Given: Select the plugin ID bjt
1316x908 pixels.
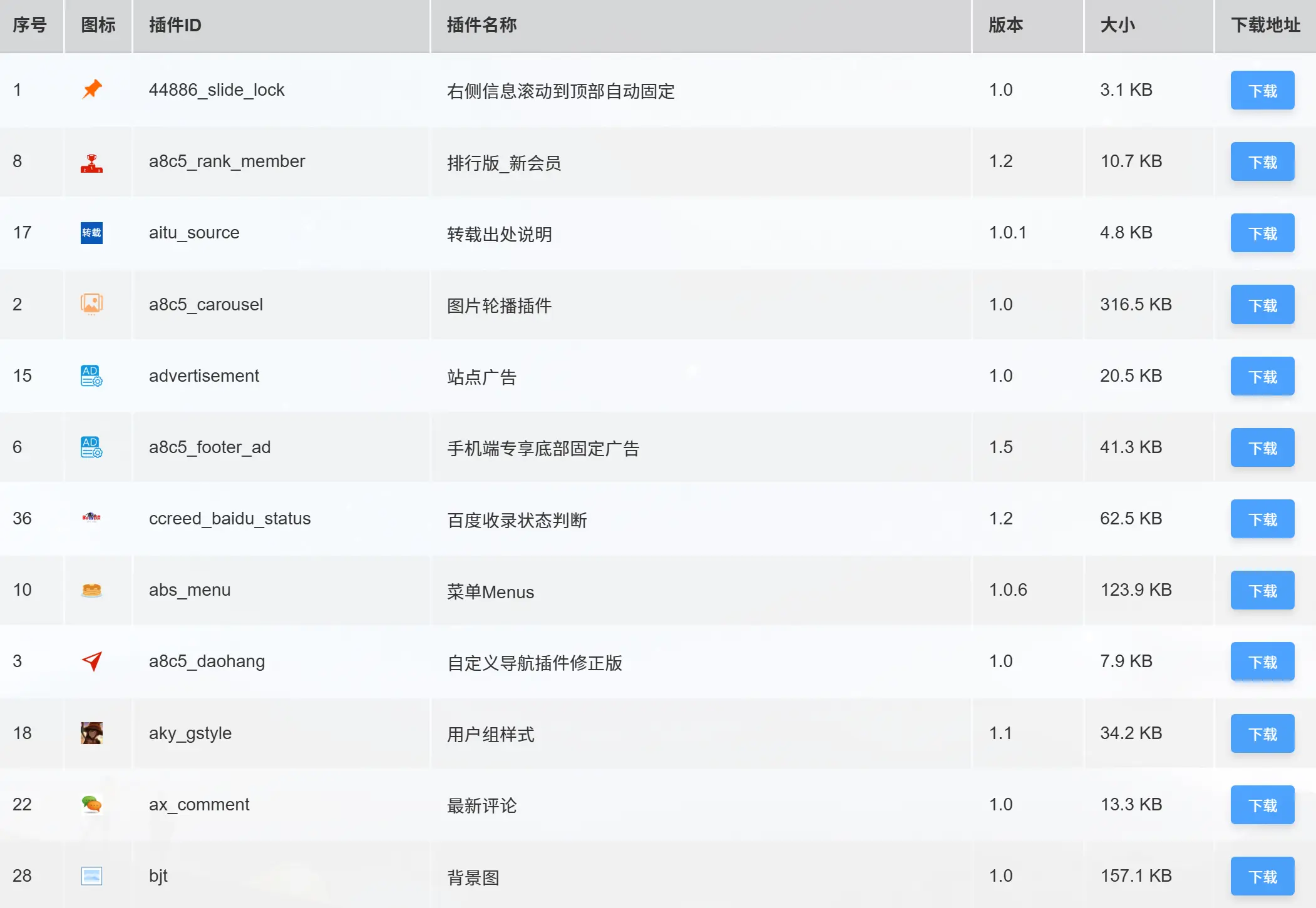Looking at the screenshot, I should click(x=158, y=875).
